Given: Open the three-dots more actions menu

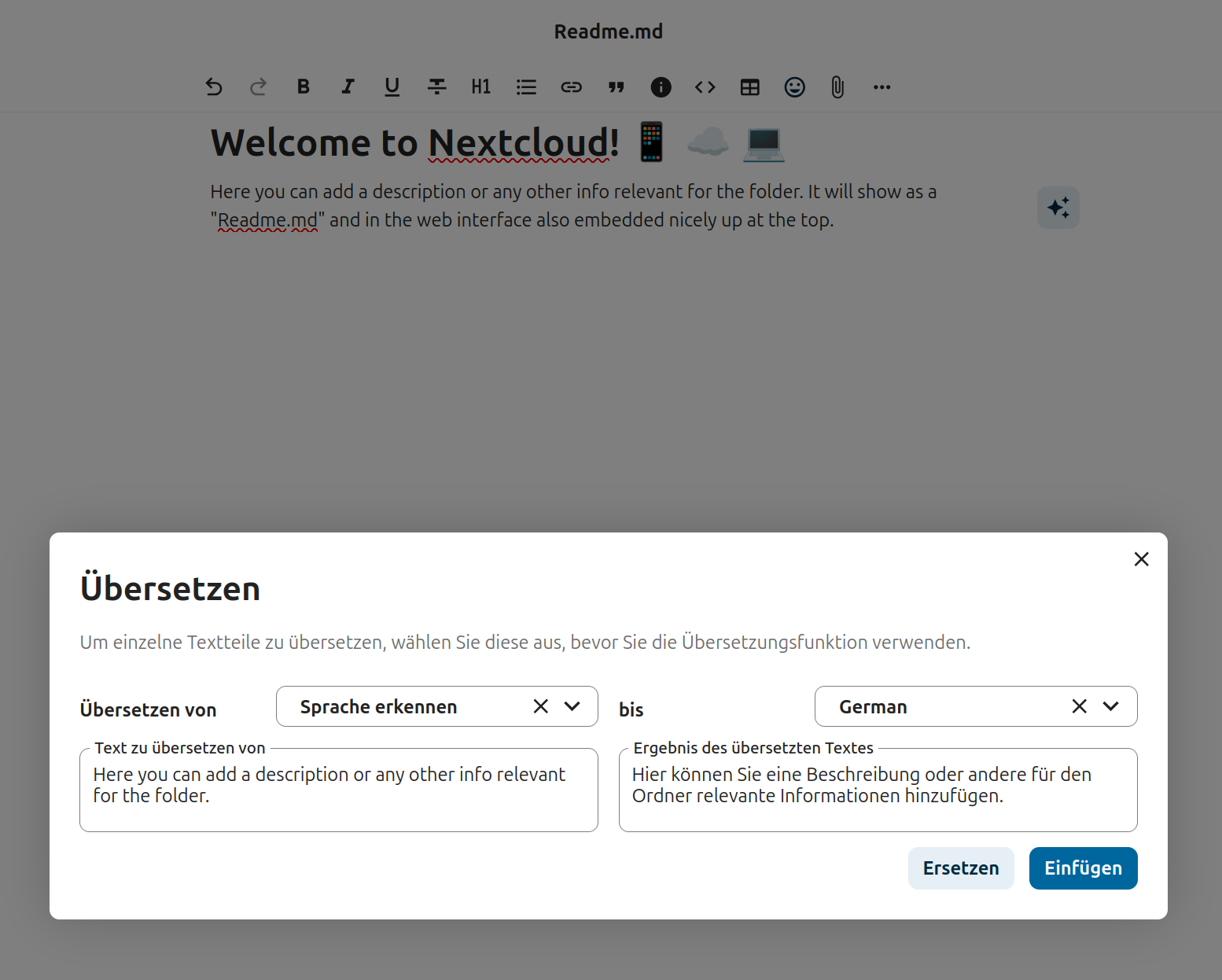Looking at the screenshot, I should [882, 87].
